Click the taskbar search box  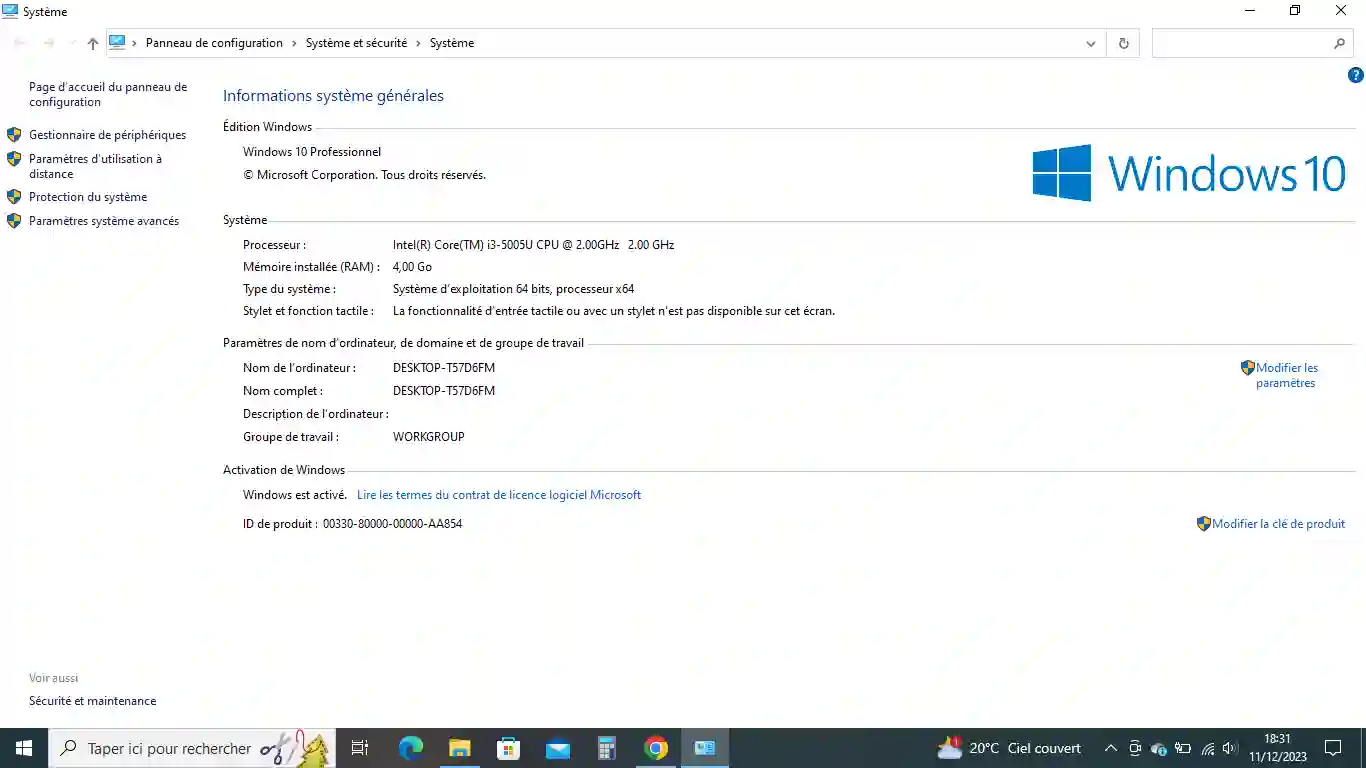point(192,748)
